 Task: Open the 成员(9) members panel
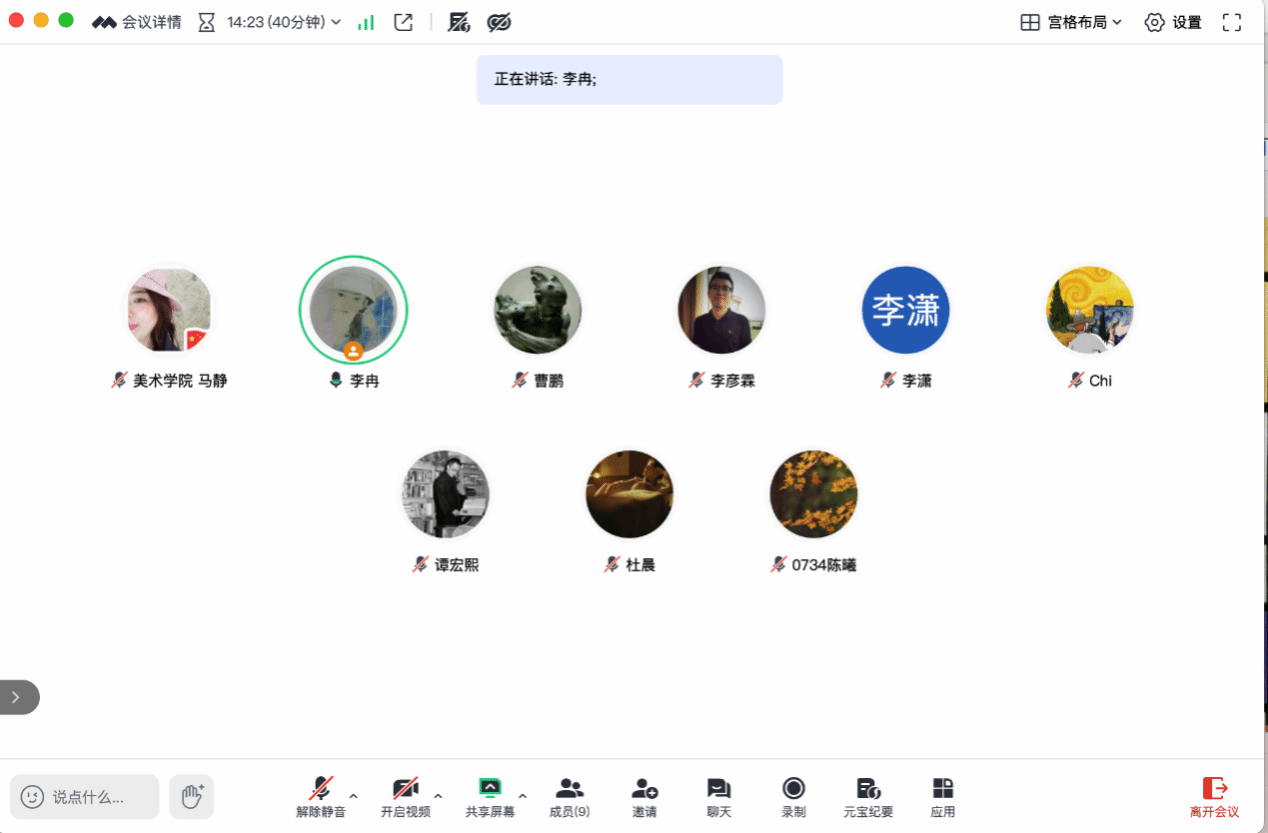569,797
